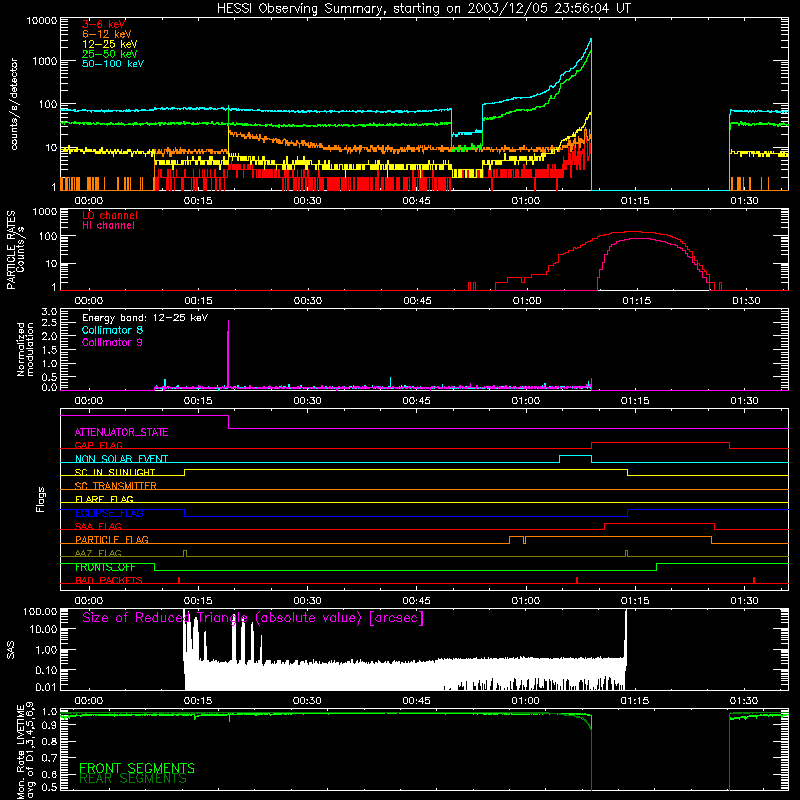Viewport: 800px width, 800px height.
Task: Click the 00:30 time label under particle-rates panel
Action: pyautogui.click(x=308, y=301)
